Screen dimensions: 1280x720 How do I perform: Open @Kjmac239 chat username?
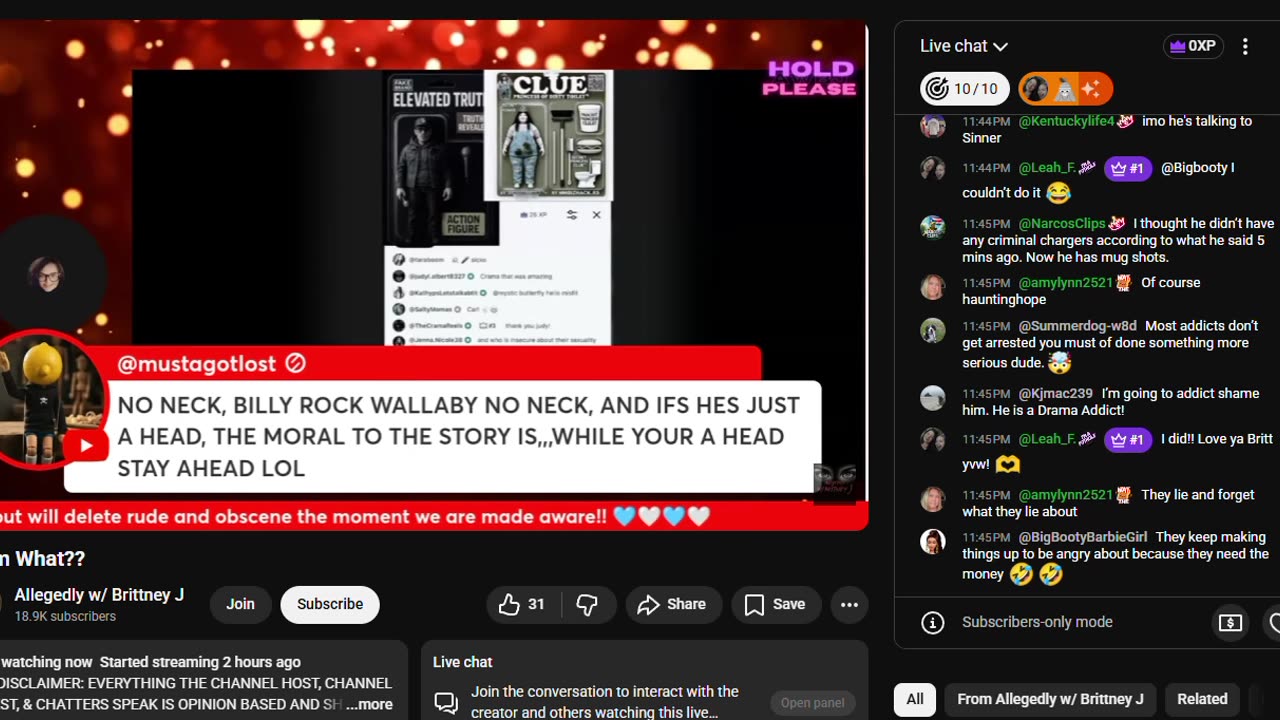point(1055,394)
